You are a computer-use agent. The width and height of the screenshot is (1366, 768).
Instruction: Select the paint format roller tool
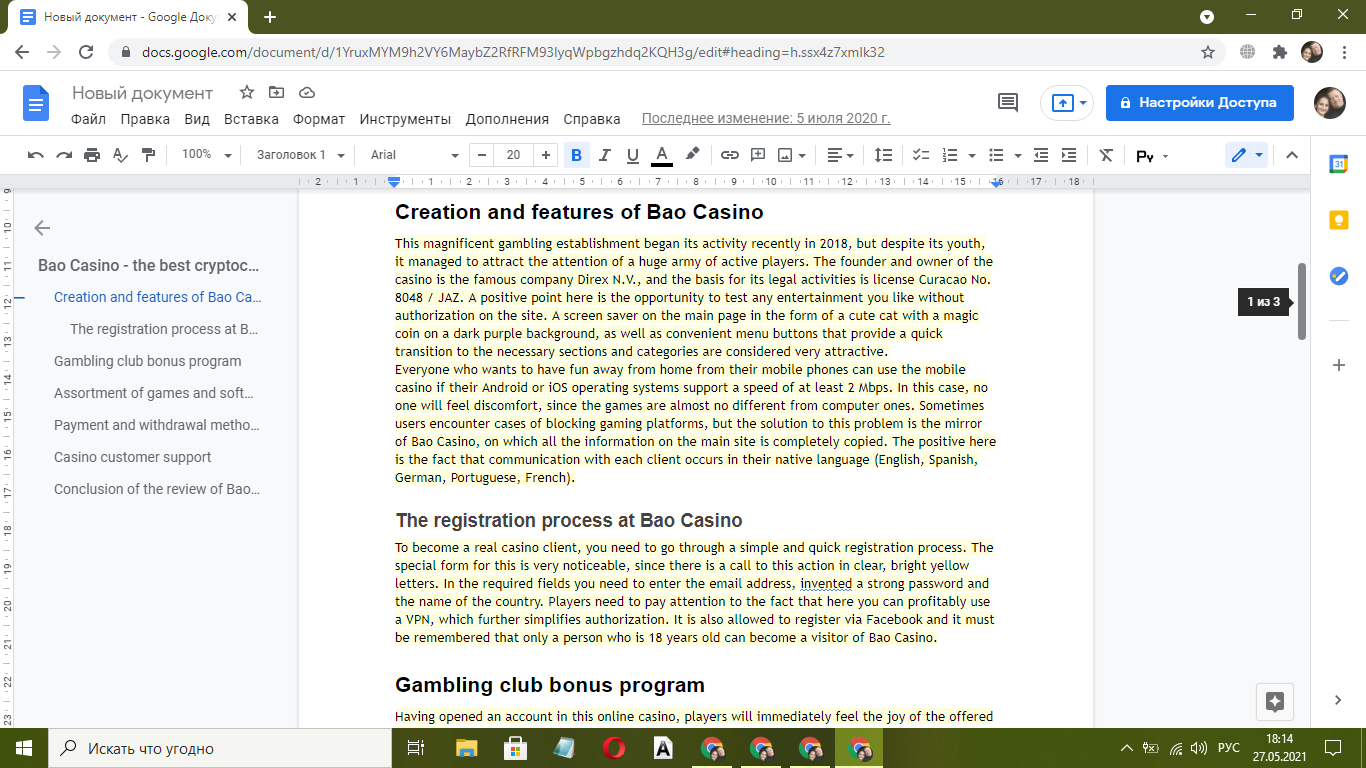[x=149, y=155]
